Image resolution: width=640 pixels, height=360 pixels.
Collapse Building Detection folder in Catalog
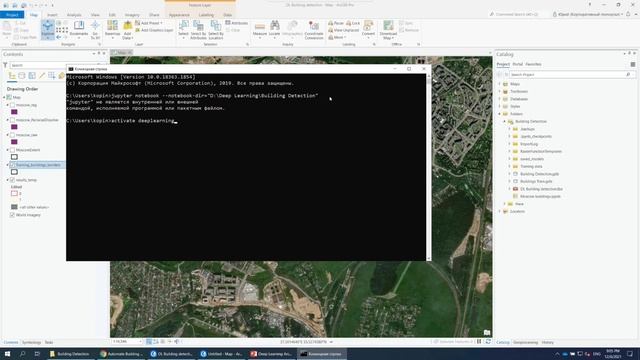[x=504, y=122]
